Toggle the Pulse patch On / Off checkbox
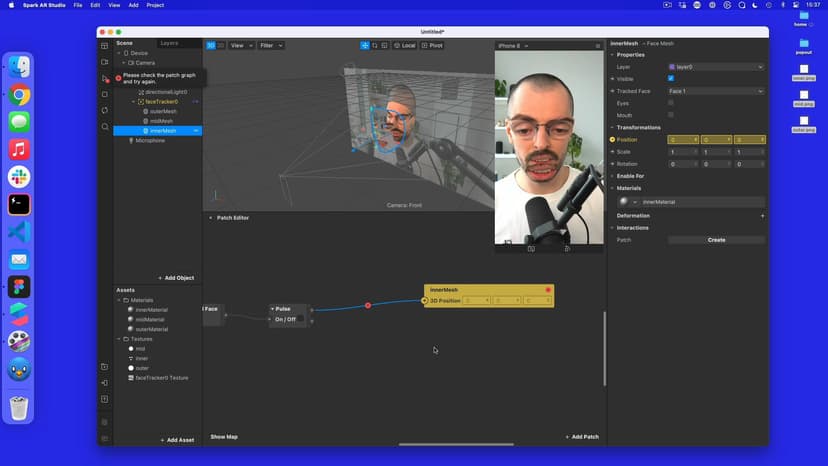 click(300, 319)
